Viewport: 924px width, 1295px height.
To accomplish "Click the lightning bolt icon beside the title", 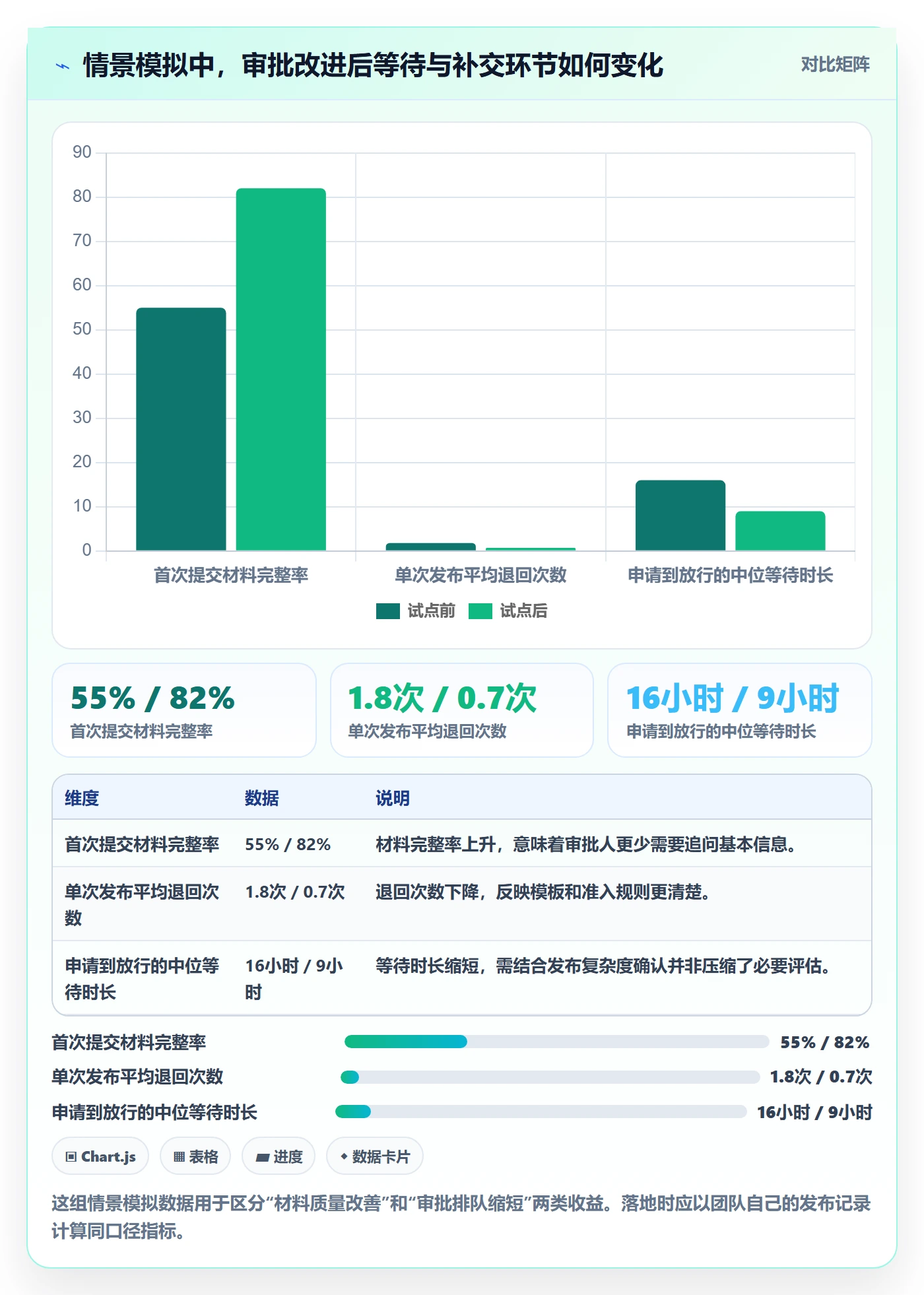I will [x=63, y=66].
